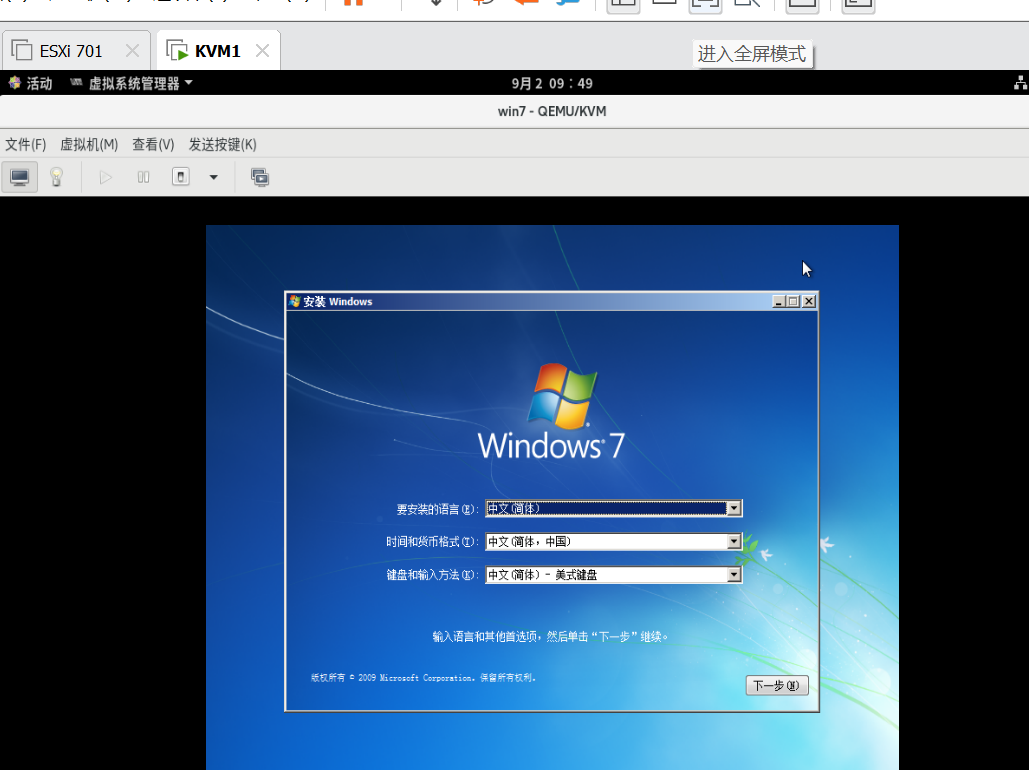Click the 下一步(N) button
The image size is (1029, 770).
pos(776,685)
